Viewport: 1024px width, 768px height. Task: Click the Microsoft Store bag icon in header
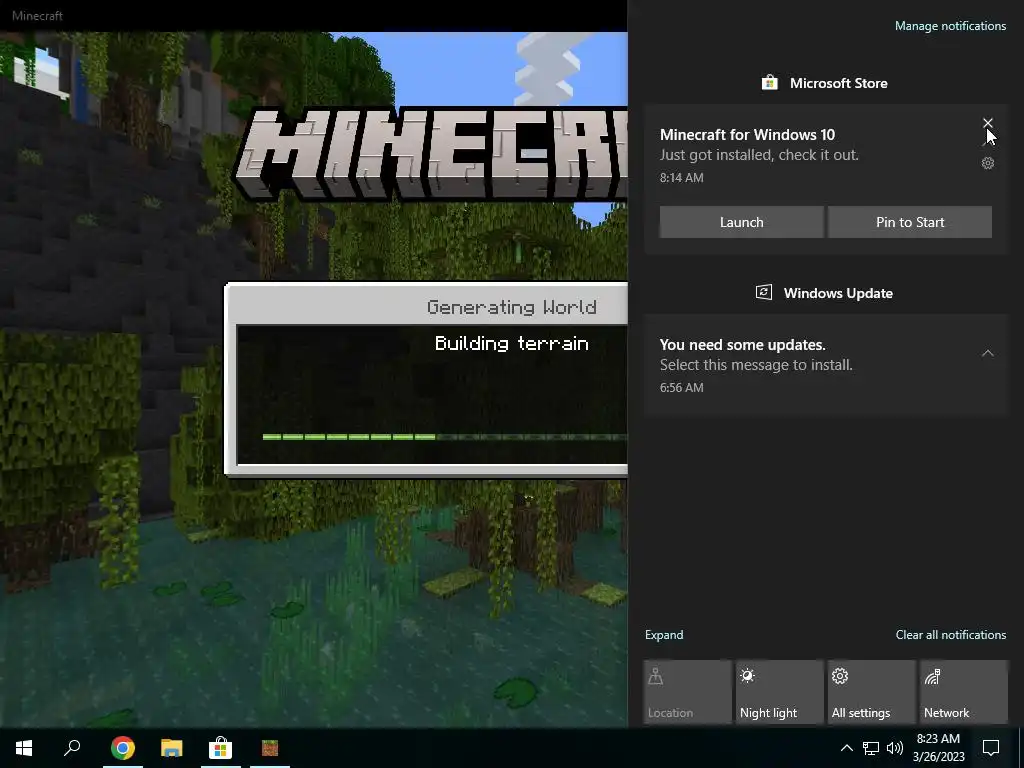769,83
